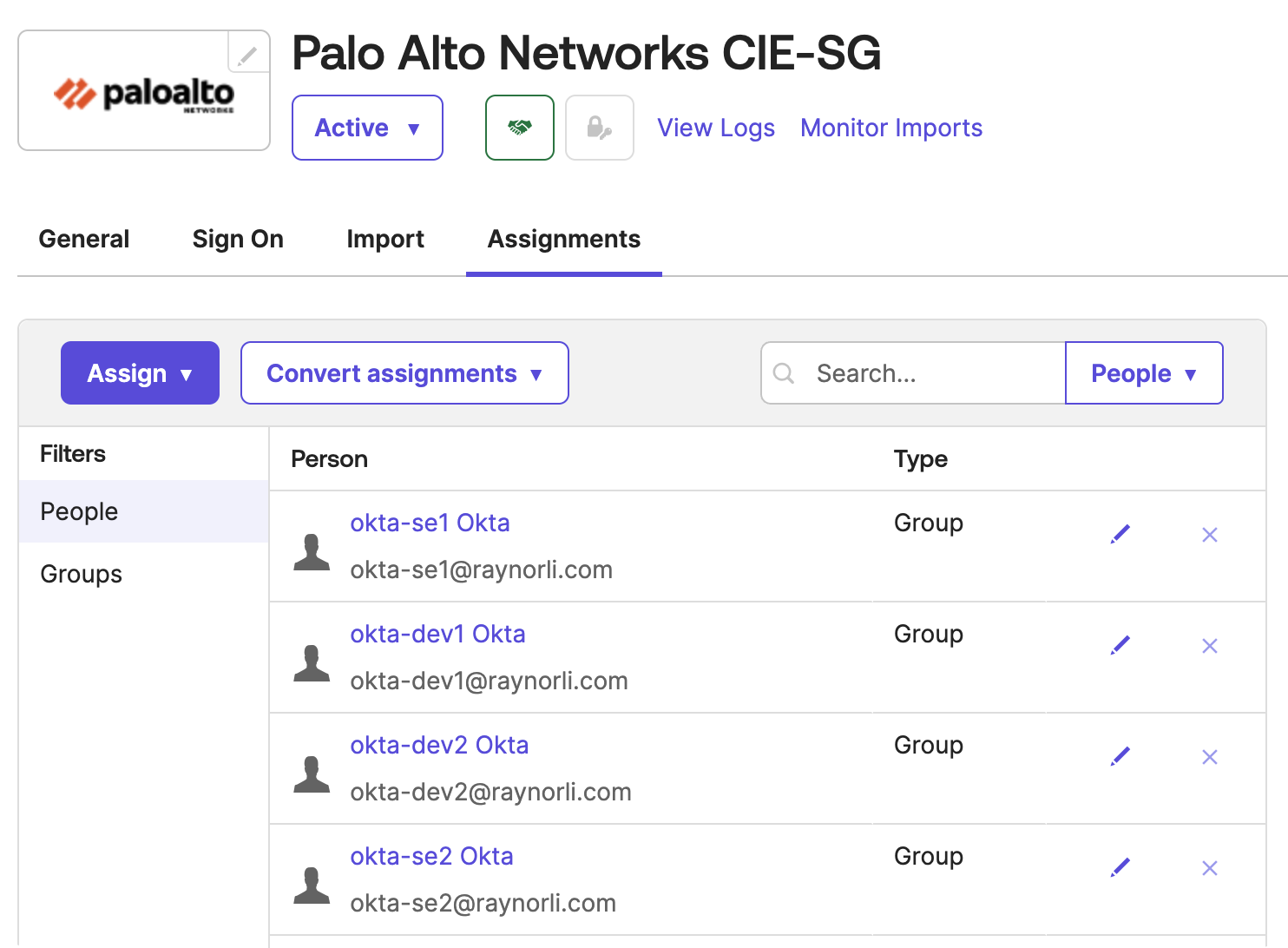Click the Person column header
The width and height of the screenshot is (1288, 948).
(329, 459)
